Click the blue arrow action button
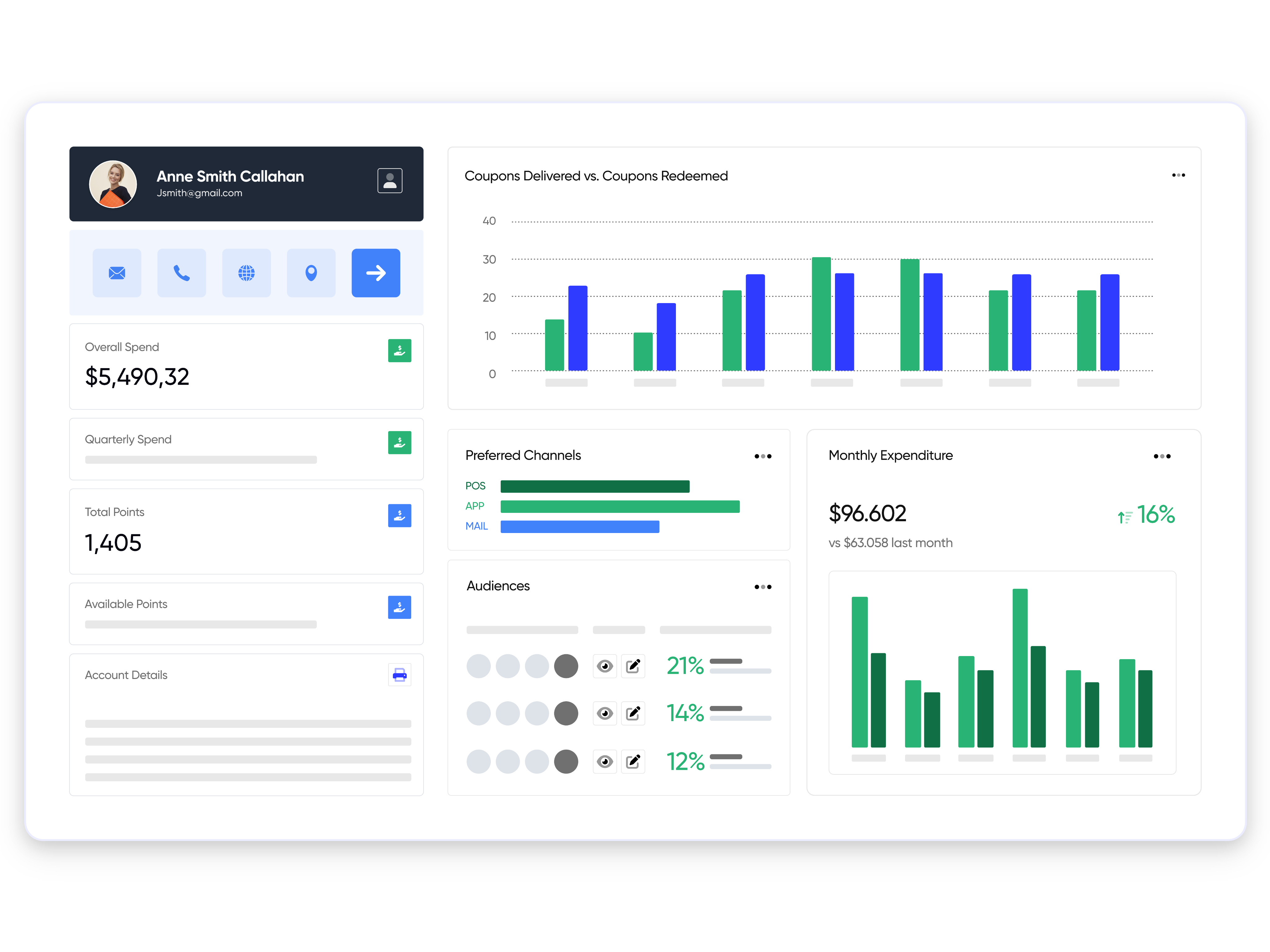 pos(375,273)
